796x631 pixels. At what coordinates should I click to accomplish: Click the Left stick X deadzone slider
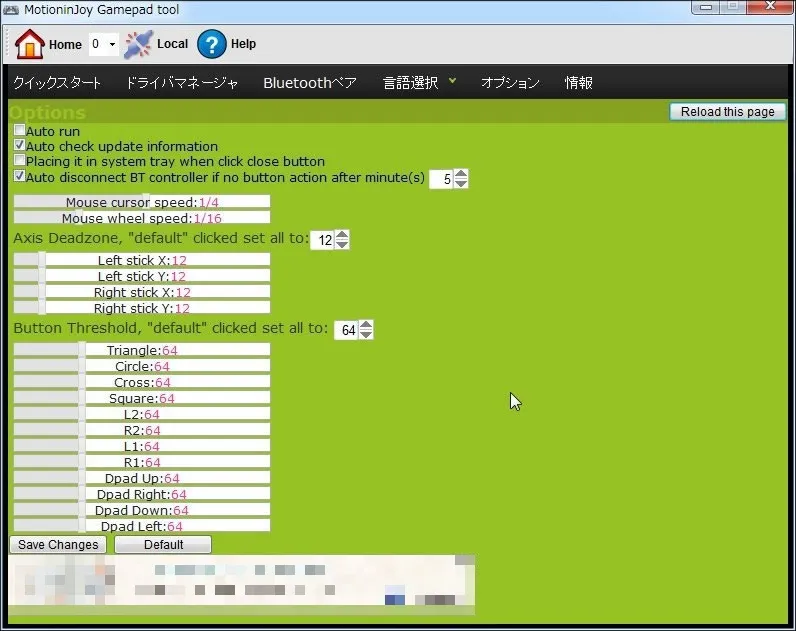[x=142, y=260]
